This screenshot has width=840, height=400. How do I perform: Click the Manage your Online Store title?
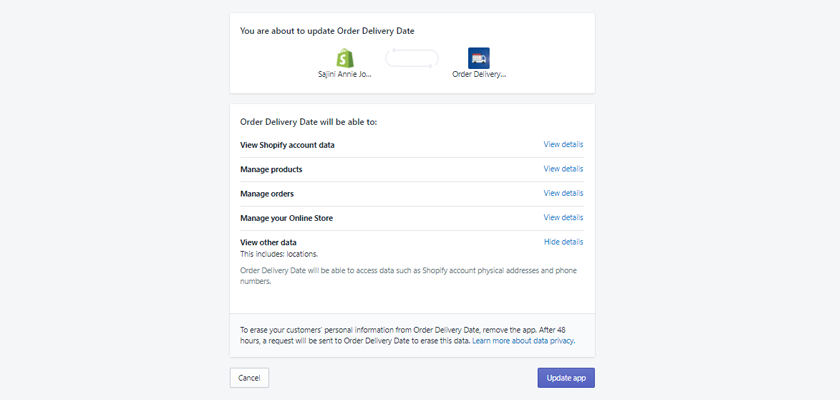point(286,218)
